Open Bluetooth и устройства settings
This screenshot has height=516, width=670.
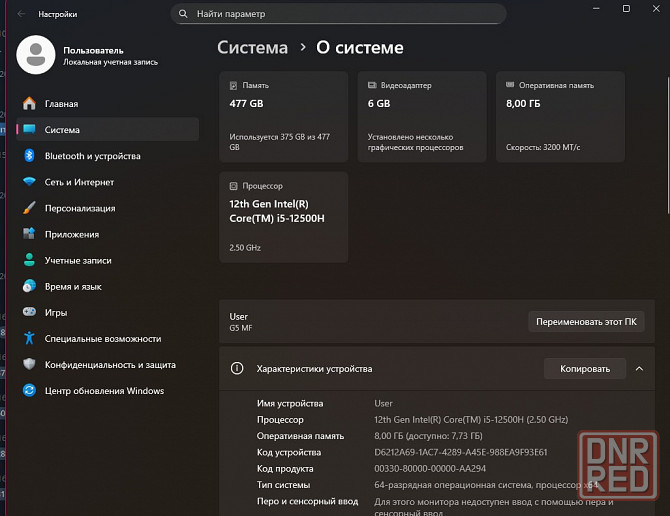[x=107, y=155]
